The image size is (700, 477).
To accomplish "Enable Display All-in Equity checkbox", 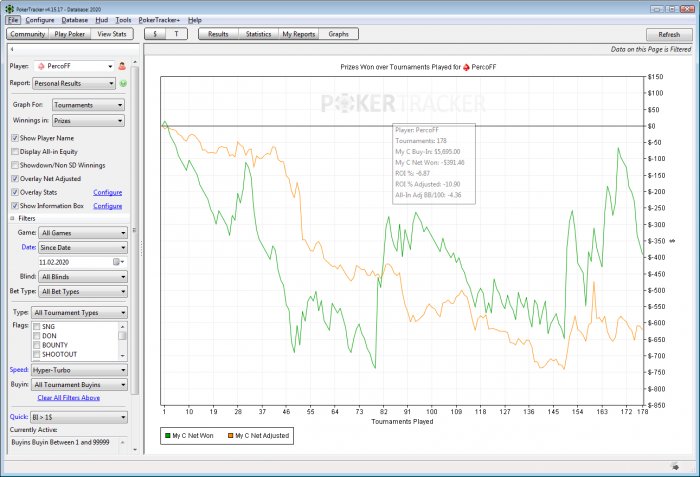I will 14,151.
